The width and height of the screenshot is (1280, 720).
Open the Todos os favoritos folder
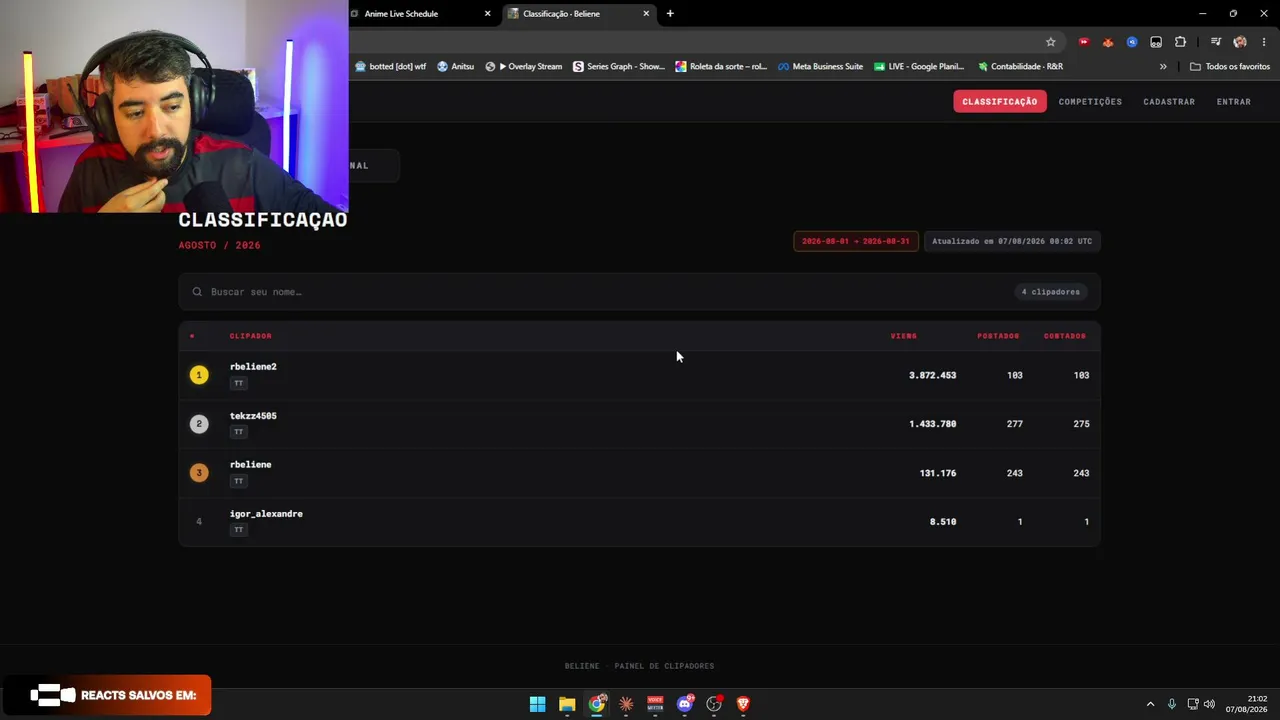point(1230,67)
